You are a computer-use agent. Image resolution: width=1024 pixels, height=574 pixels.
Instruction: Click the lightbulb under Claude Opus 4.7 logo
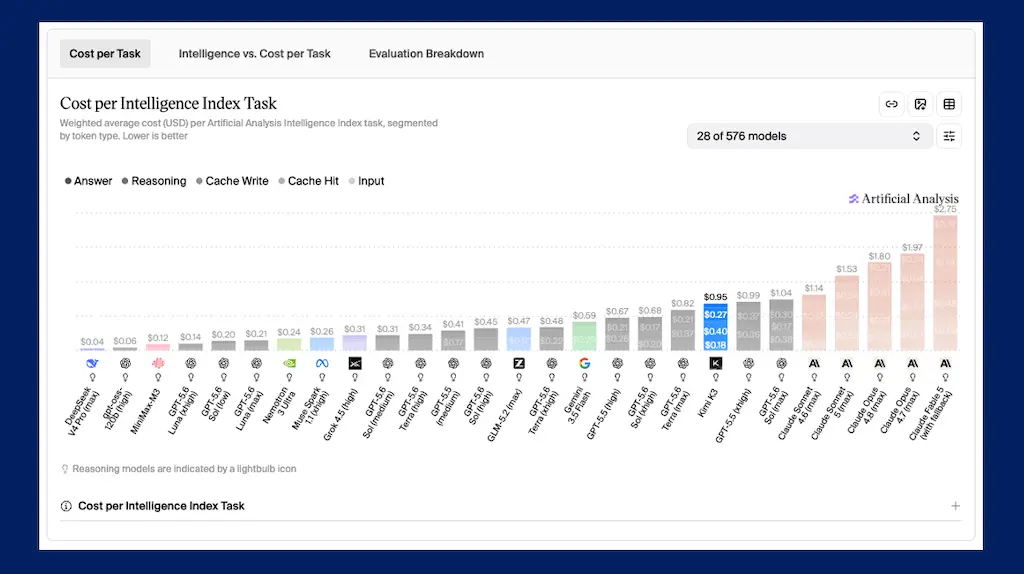pyautogui.click(x=912, y=377)
